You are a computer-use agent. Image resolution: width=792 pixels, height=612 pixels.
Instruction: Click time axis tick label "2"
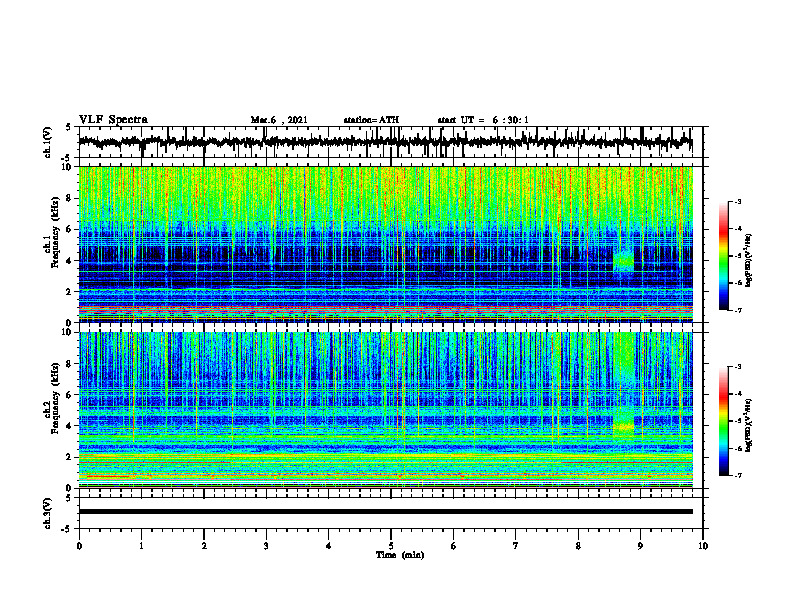point(204,546)
